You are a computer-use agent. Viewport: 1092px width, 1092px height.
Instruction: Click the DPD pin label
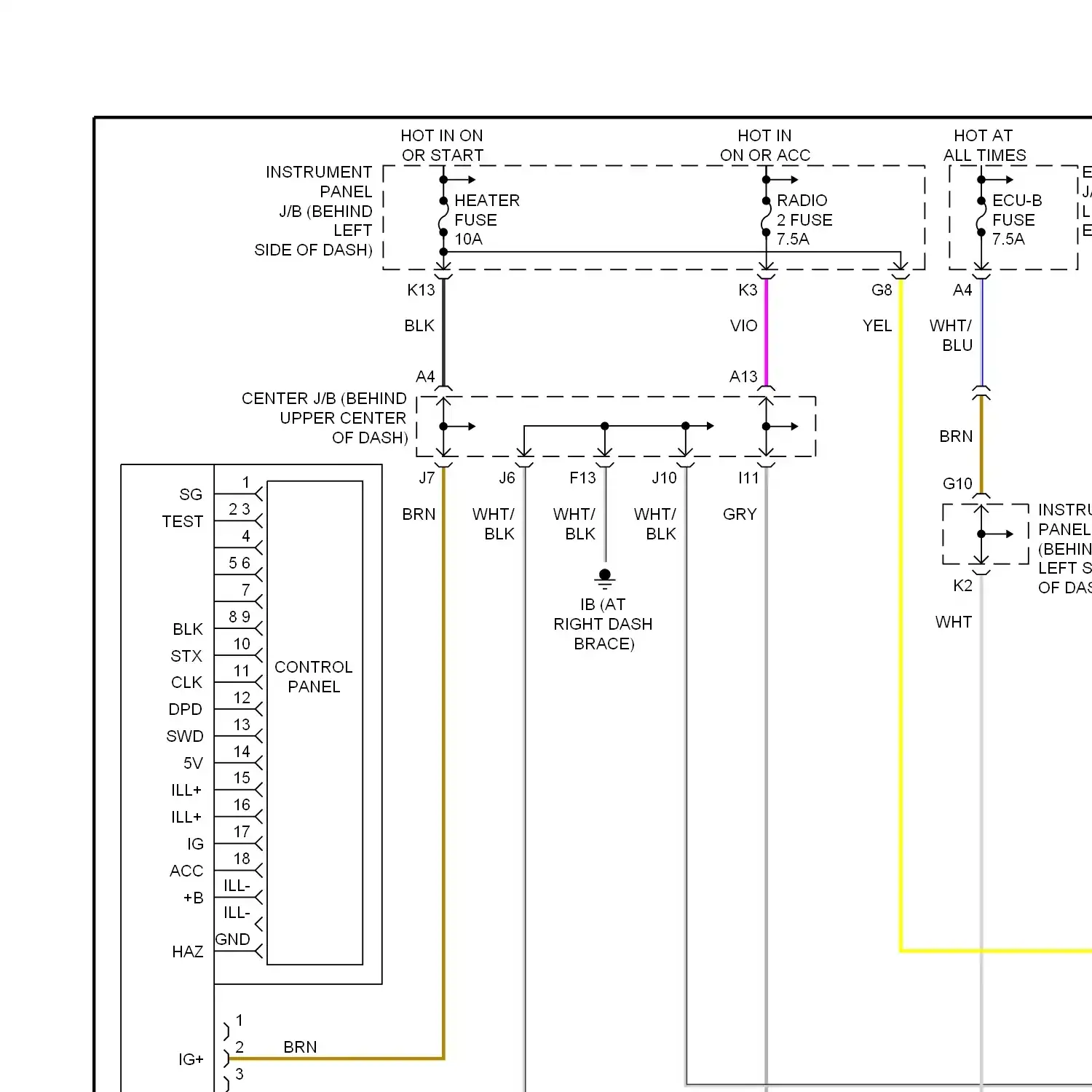tap(185, 710)
